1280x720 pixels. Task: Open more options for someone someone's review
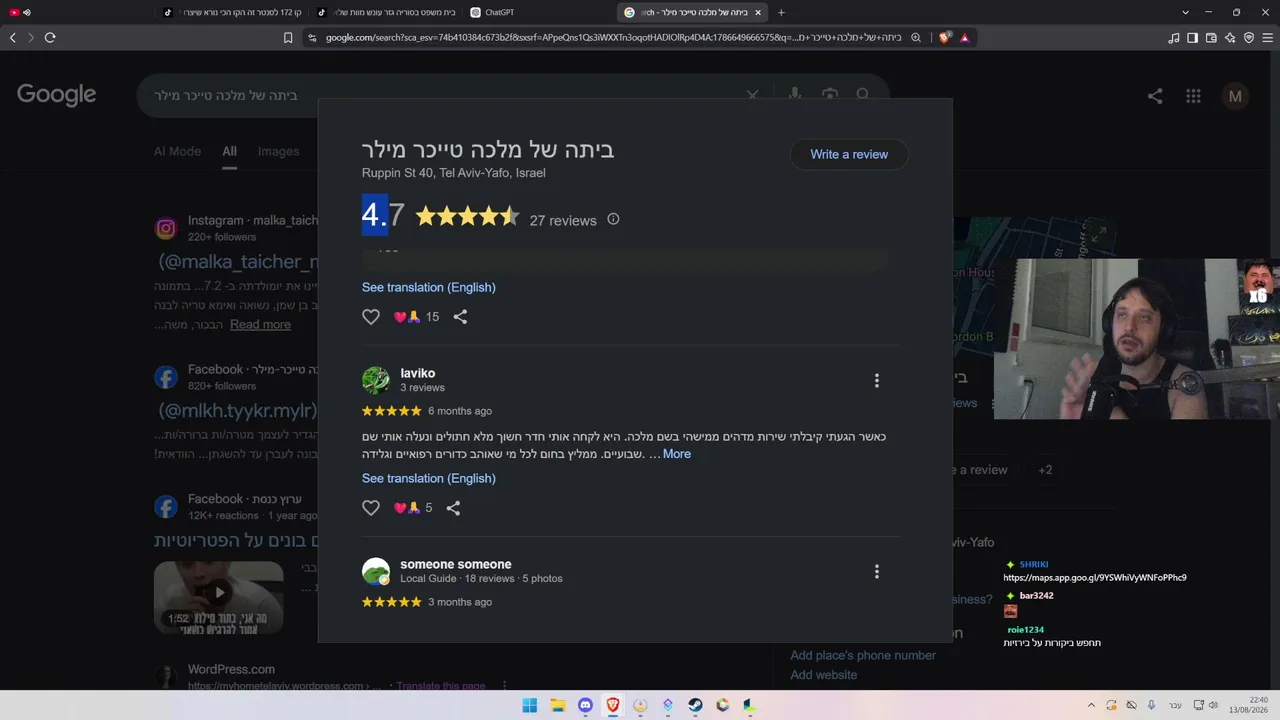tap(877, 571)
